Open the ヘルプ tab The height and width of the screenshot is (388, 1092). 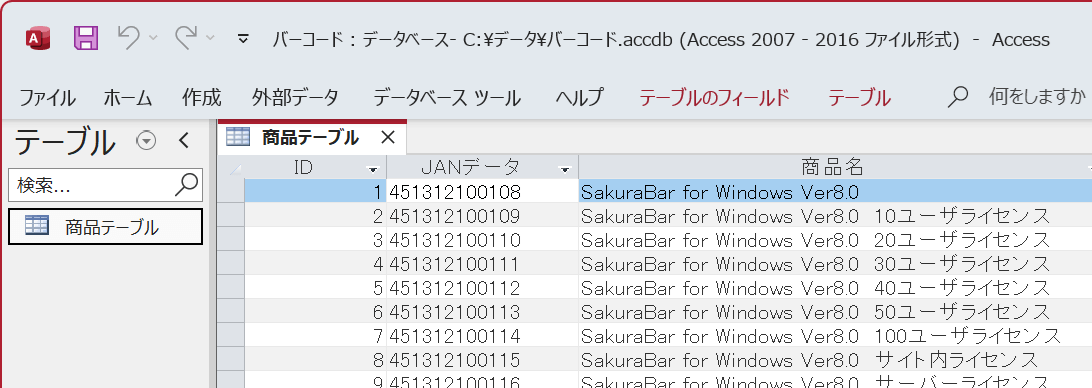(579, 98)
